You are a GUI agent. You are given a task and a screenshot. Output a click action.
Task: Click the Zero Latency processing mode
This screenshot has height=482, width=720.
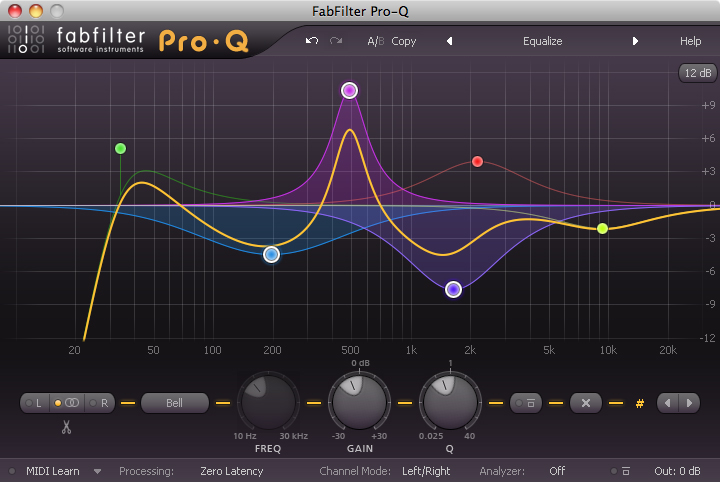[231, 471]
